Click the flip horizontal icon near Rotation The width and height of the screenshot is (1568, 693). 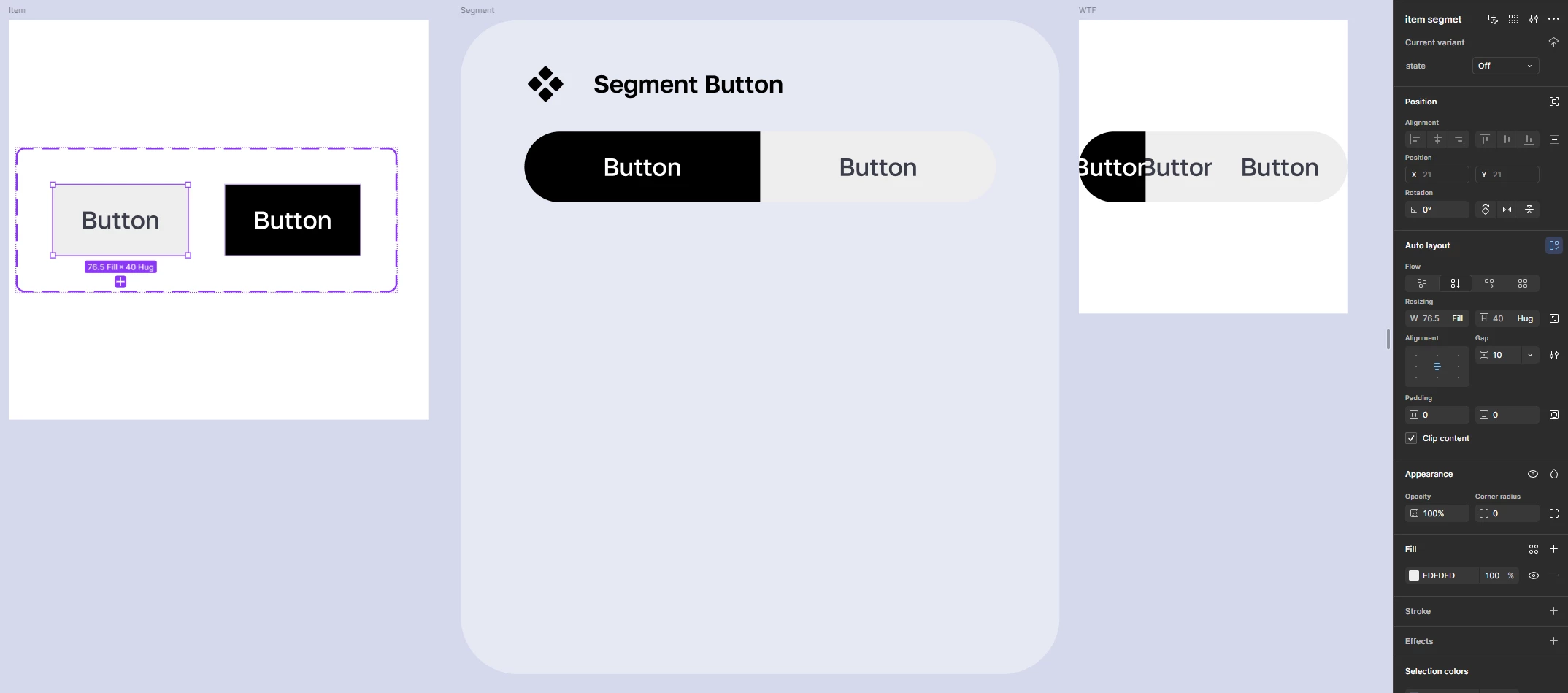coord(1507,210)
